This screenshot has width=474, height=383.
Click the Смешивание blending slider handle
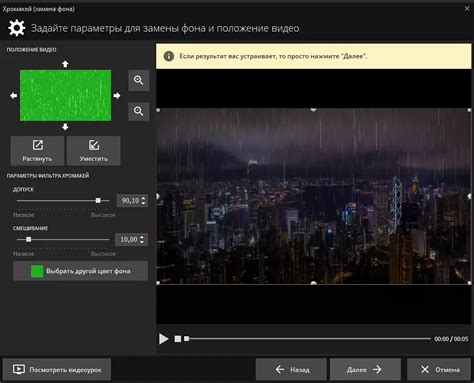(29, 239)
